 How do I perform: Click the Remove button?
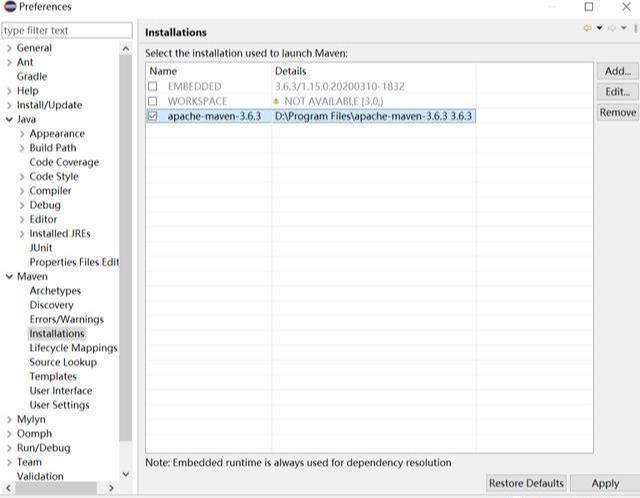coord(618,113)
